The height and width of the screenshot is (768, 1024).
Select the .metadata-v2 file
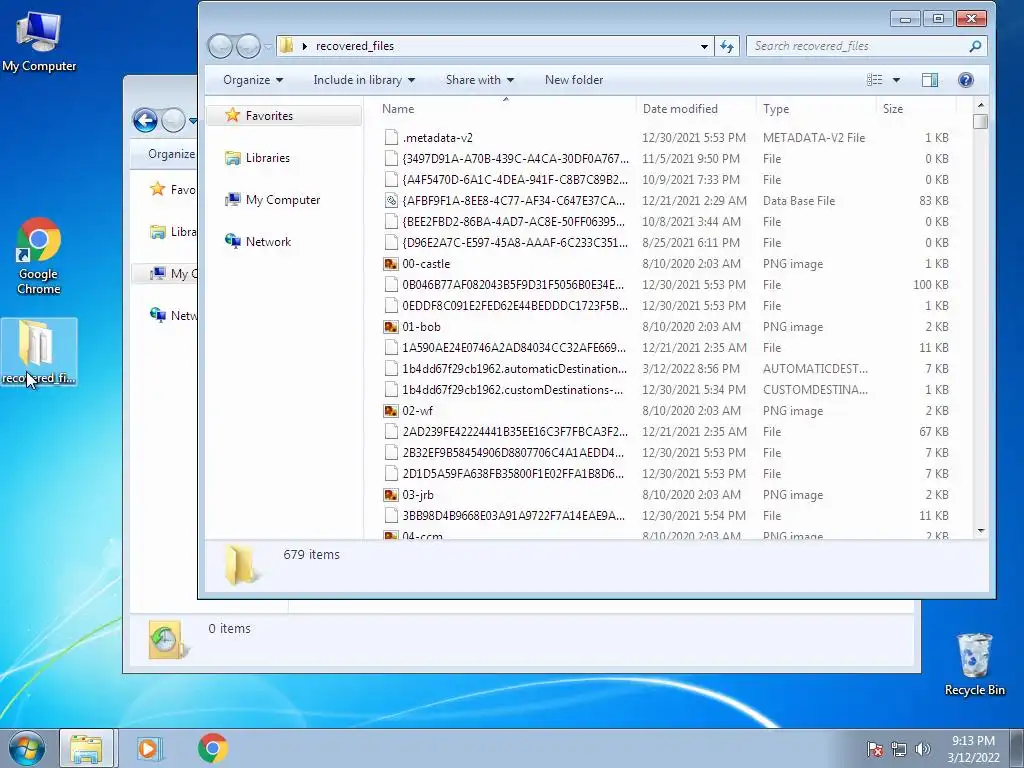[666, 138]
